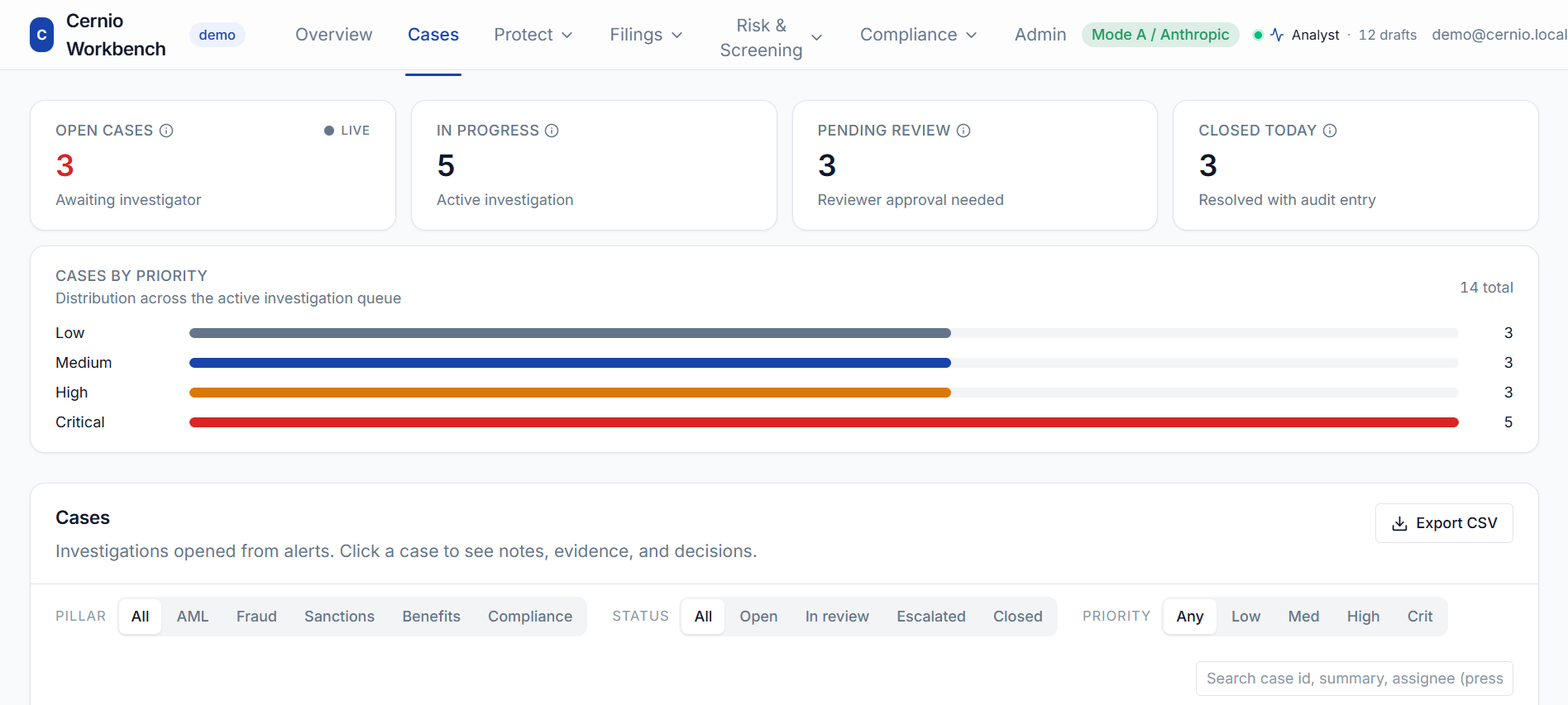Click the Mode A / Anthropic badge
Viewport: 1568px width, 705px height.
point(1160,35)
